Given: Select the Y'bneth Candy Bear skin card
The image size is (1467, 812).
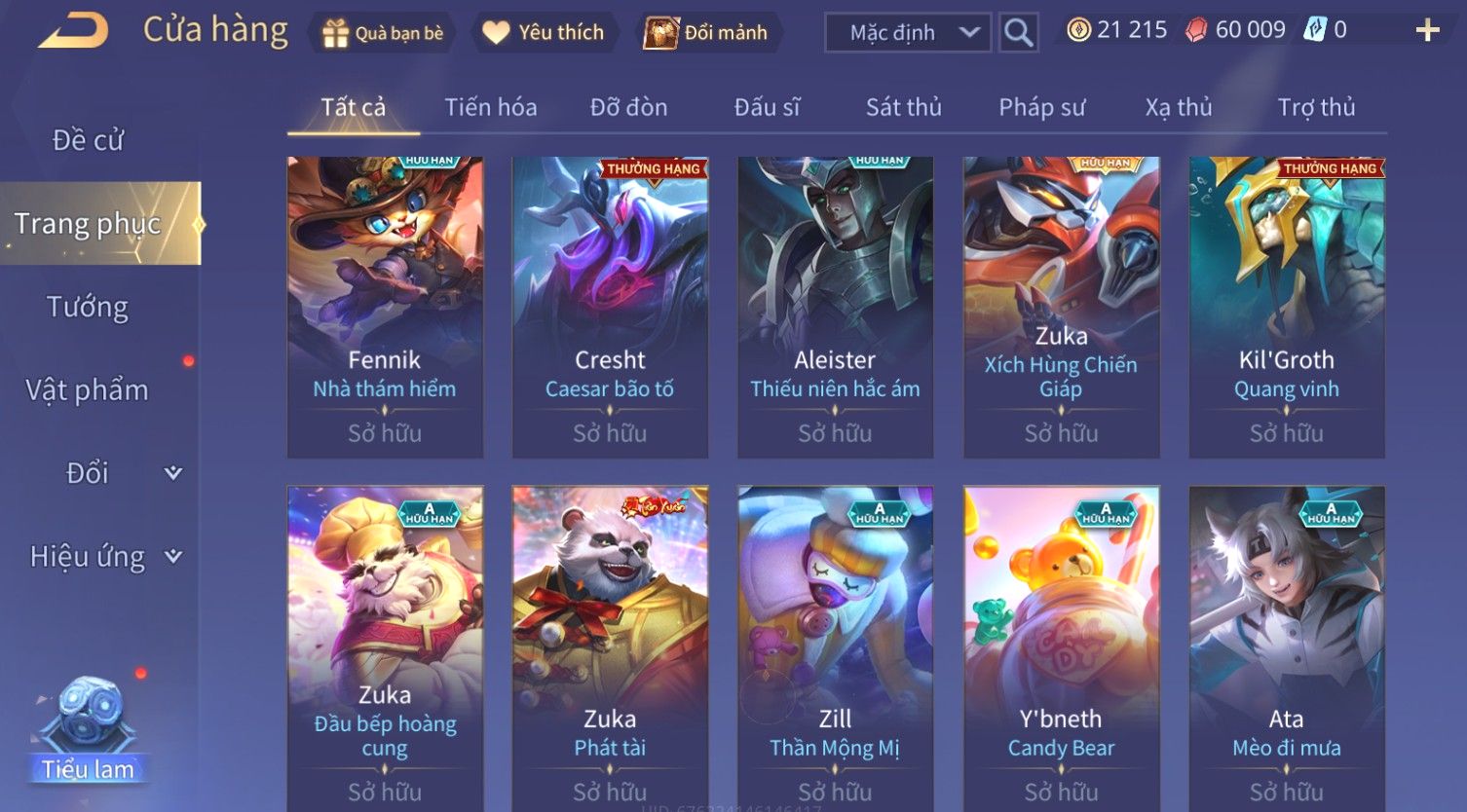Looking at the screenshot, I should point(1062,648).
